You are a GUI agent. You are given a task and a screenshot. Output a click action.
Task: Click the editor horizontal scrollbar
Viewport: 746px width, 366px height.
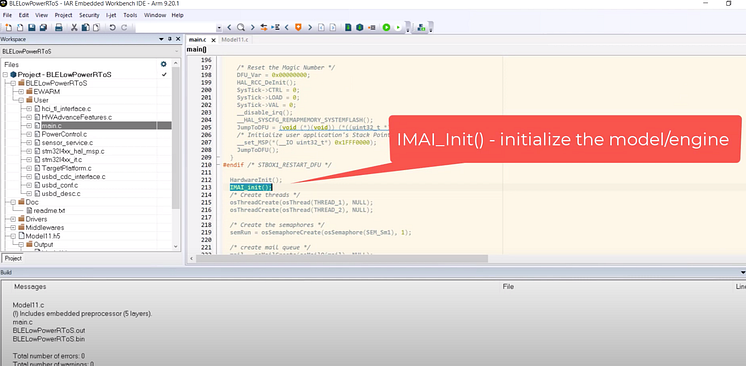[x=342, y=258]
